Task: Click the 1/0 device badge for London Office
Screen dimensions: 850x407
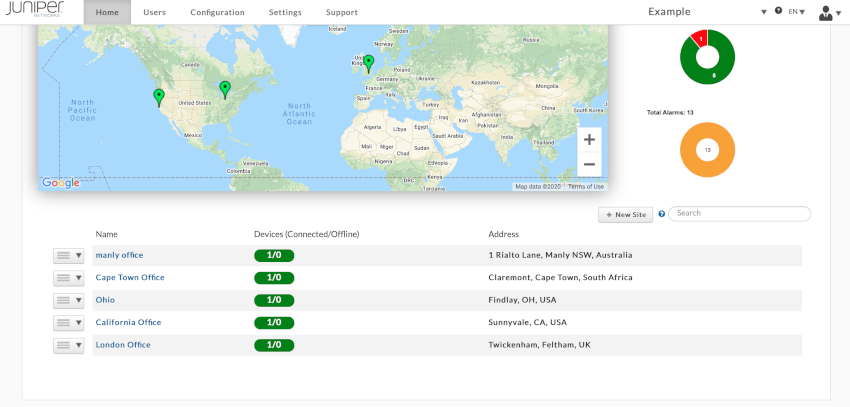Action: [274, 345]
